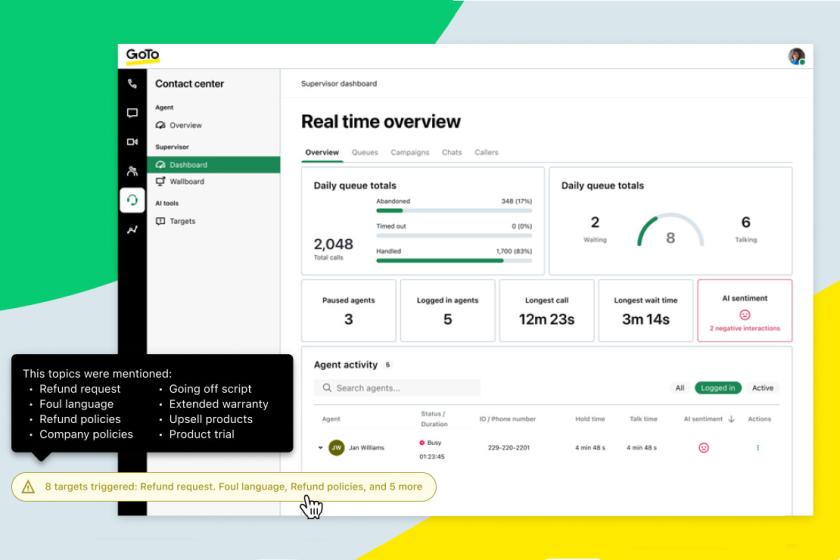
Task: Open the Paused agents card
Action: 349,310
